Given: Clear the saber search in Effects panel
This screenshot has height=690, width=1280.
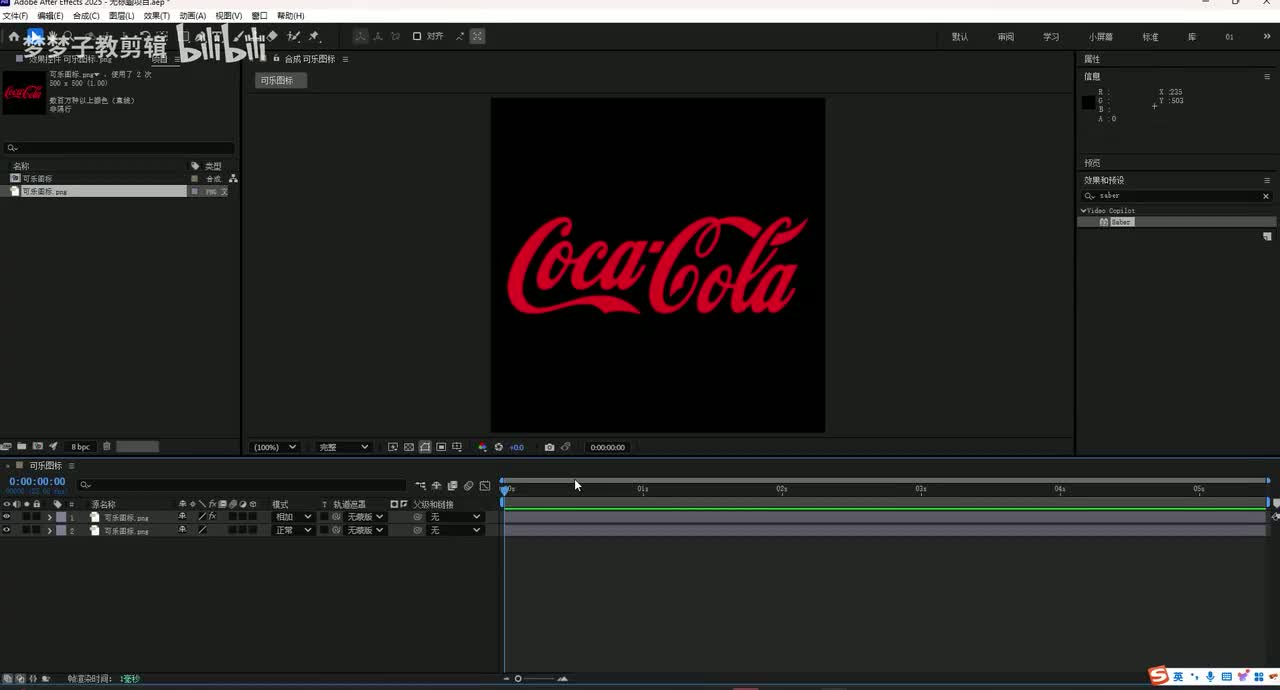Looking at the screenshot, I should click(x=1266, y=196).
